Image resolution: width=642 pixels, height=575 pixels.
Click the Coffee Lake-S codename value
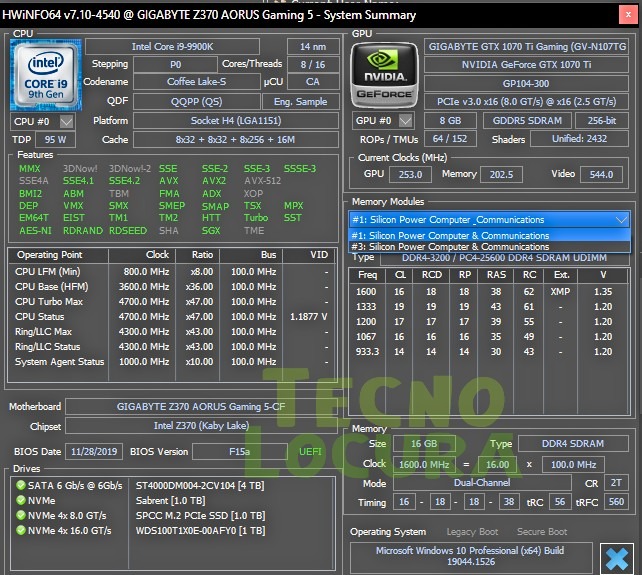point(197,82)
